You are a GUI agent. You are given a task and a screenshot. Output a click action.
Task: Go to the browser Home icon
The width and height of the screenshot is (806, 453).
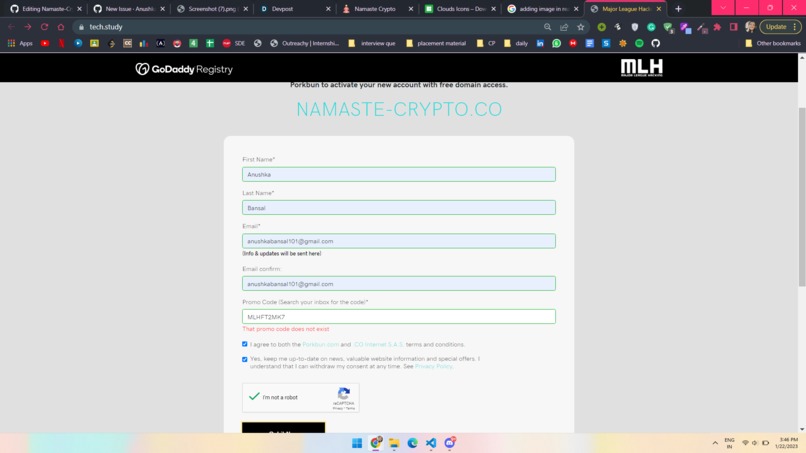click(61, 27)
